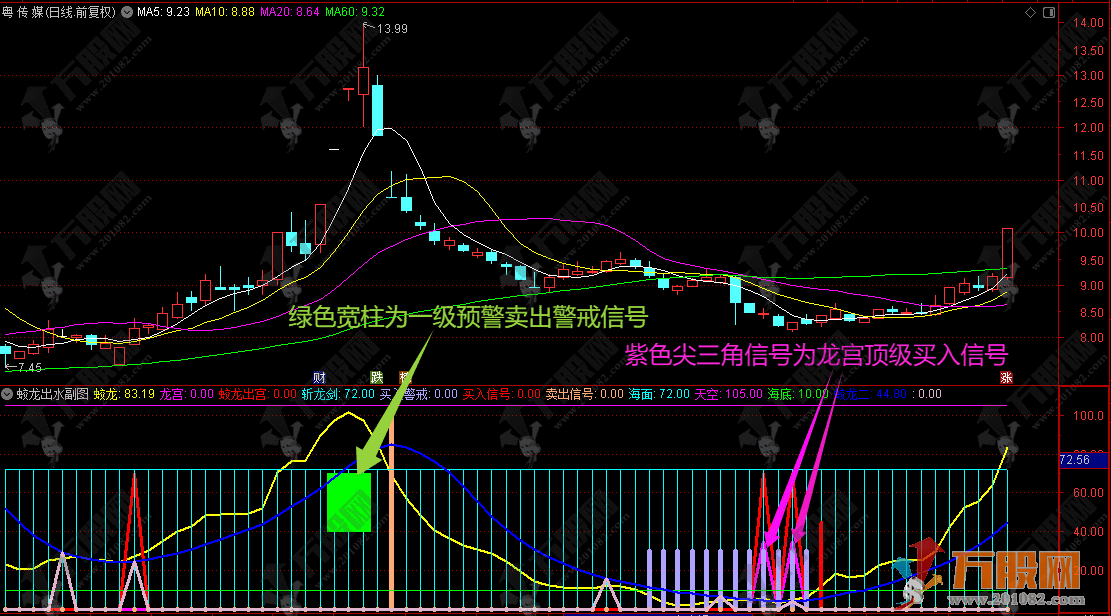Switch to the 涨 tab on the right

coord(1007,377)
